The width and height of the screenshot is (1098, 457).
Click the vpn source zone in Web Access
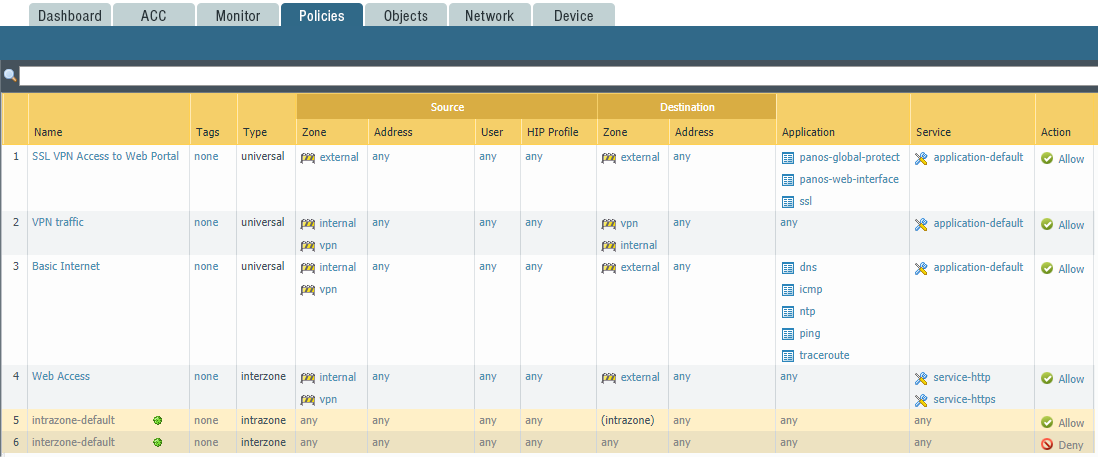click(x=328, y=399)
